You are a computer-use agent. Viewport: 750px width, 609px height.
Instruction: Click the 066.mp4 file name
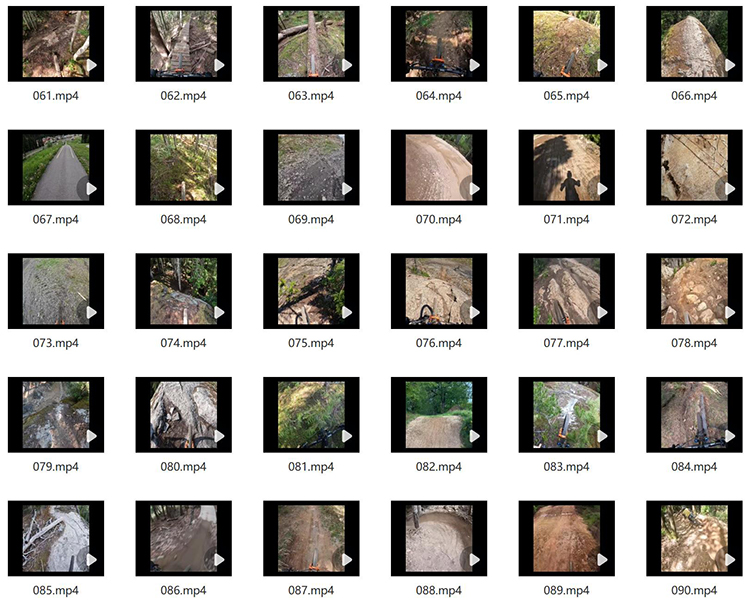(695, 96)
